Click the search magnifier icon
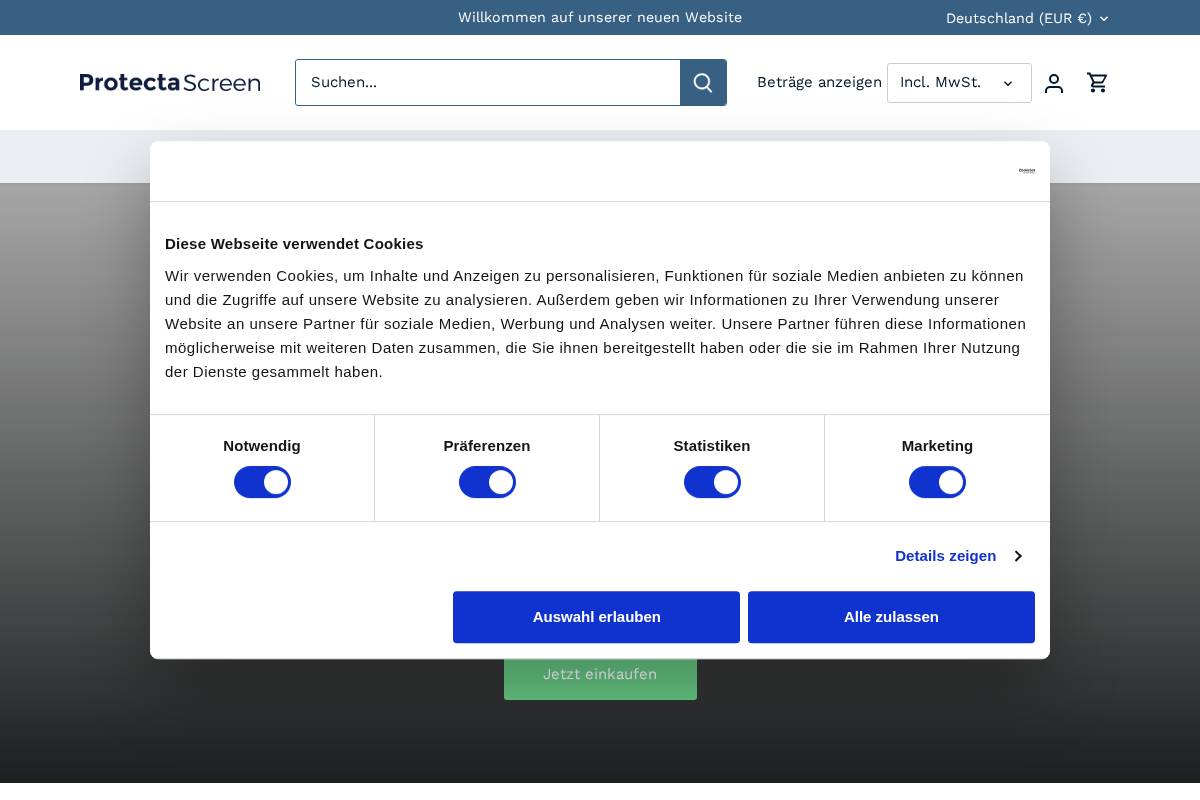The height and width of the screenshot is (800, 1200). 703,82
